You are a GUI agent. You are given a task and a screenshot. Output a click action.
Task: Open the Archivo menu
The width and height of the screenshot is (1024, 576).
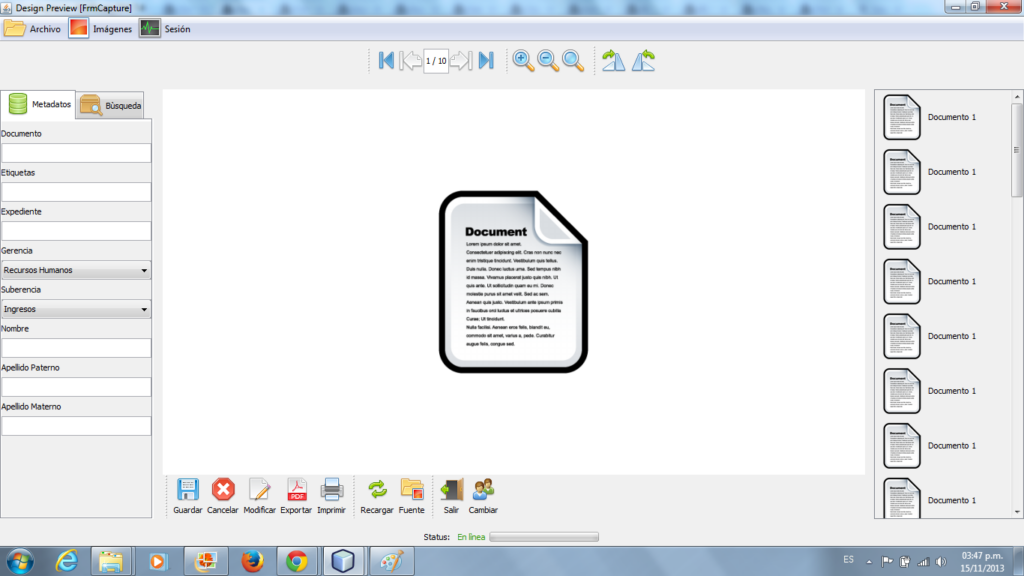32,29
